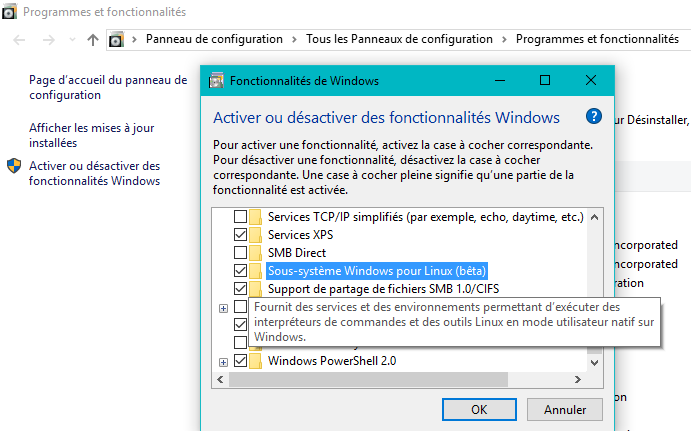The width and height of the screenshot is (691, 431).
Task: Enable Services TCP/IP simplifiés checkbox
Action: (x=240, y=216)
